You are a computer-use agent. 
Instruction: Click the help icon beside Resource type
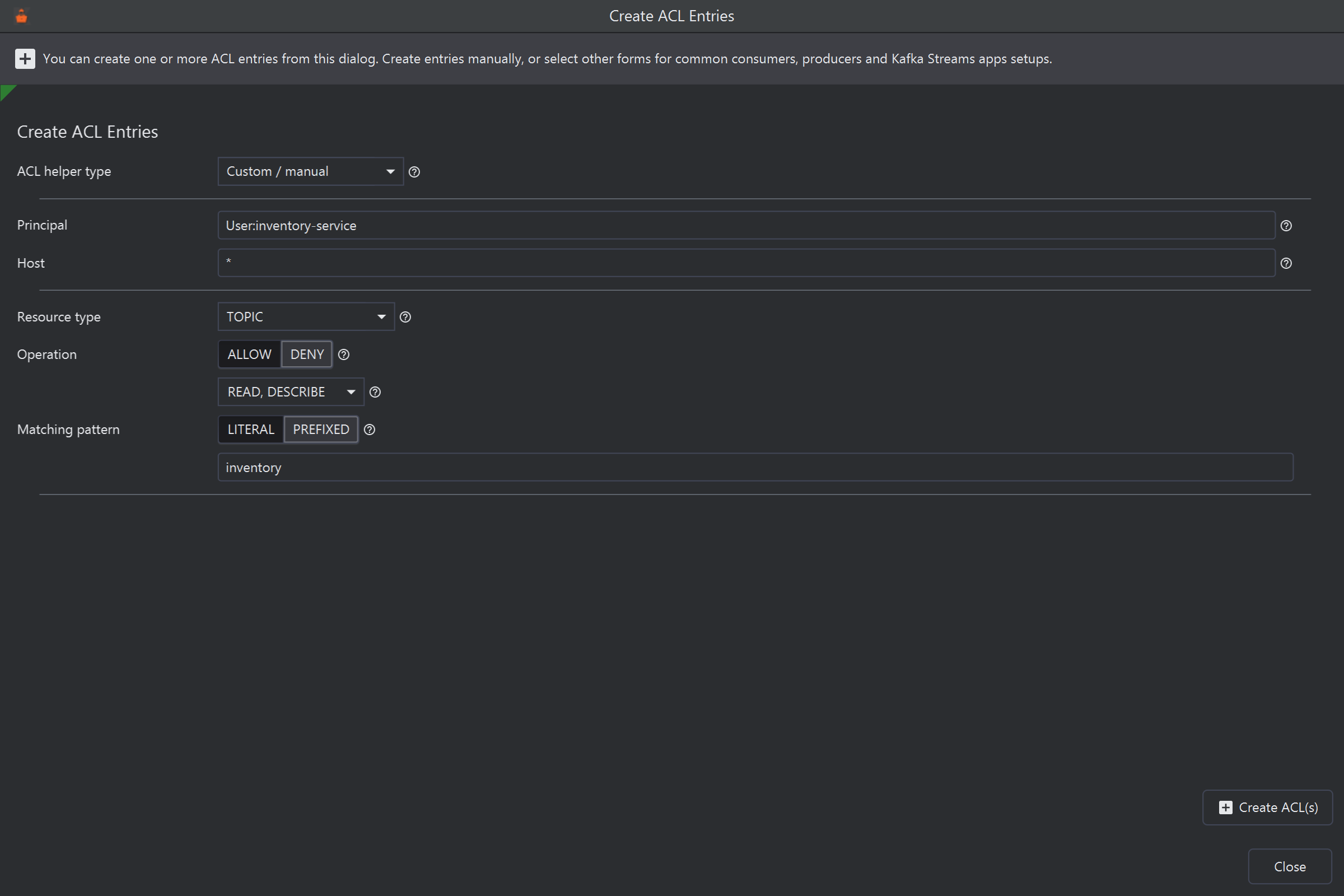[405, 317]
